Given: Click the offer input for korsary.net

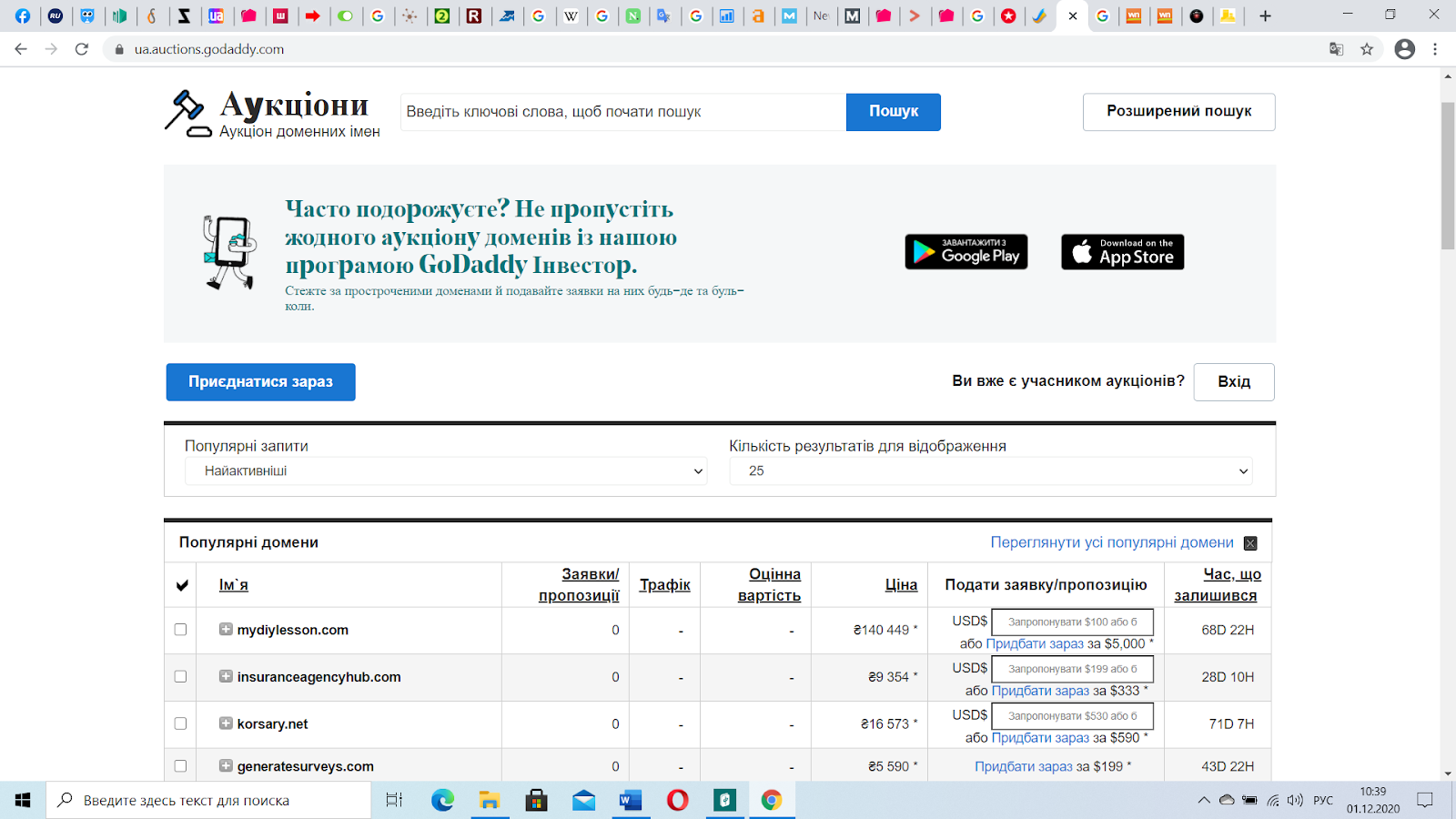Looking at the screenshot, I should [1072, 716].
